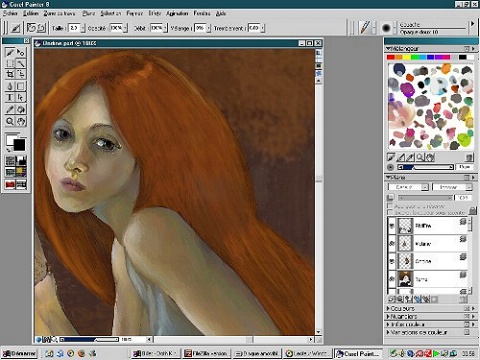480x360 pixels.
Task: Click the Mélangeur clear trash button
Action: click(470, 157)
